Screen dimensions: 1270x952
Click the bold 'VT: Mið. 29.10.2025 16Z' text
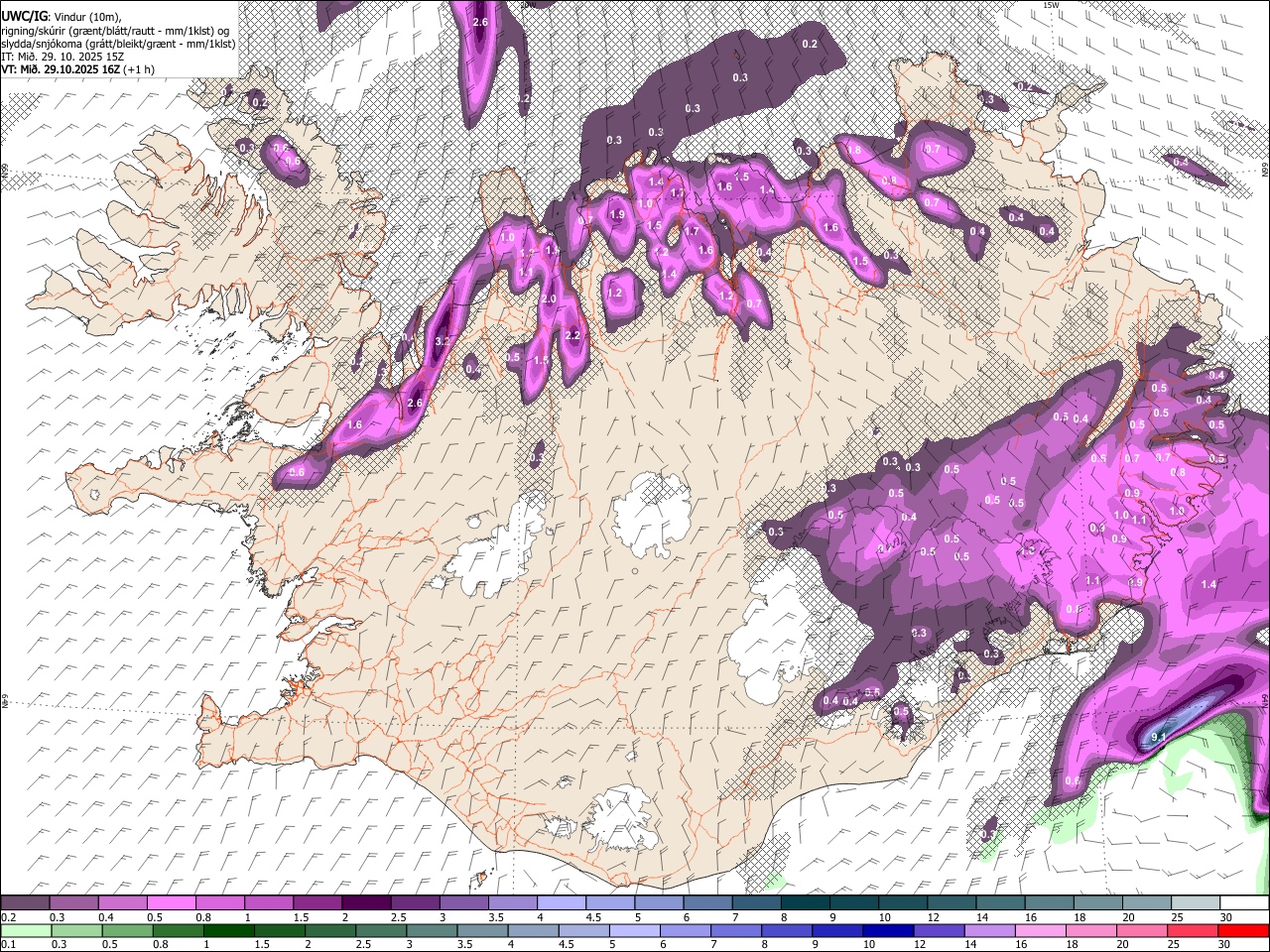(61, 69)
